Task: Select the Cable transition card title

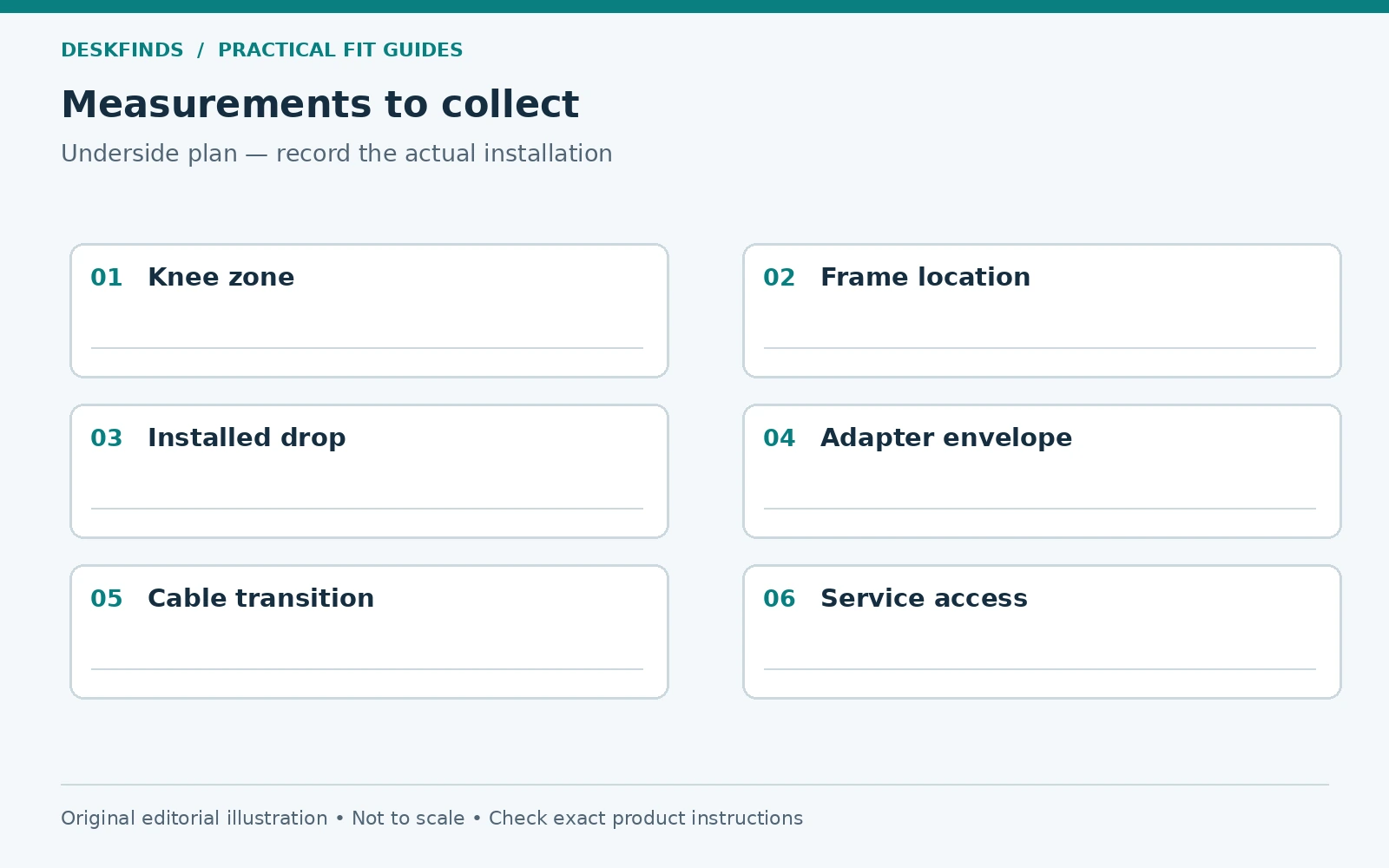Action: (x=261, y=598)
